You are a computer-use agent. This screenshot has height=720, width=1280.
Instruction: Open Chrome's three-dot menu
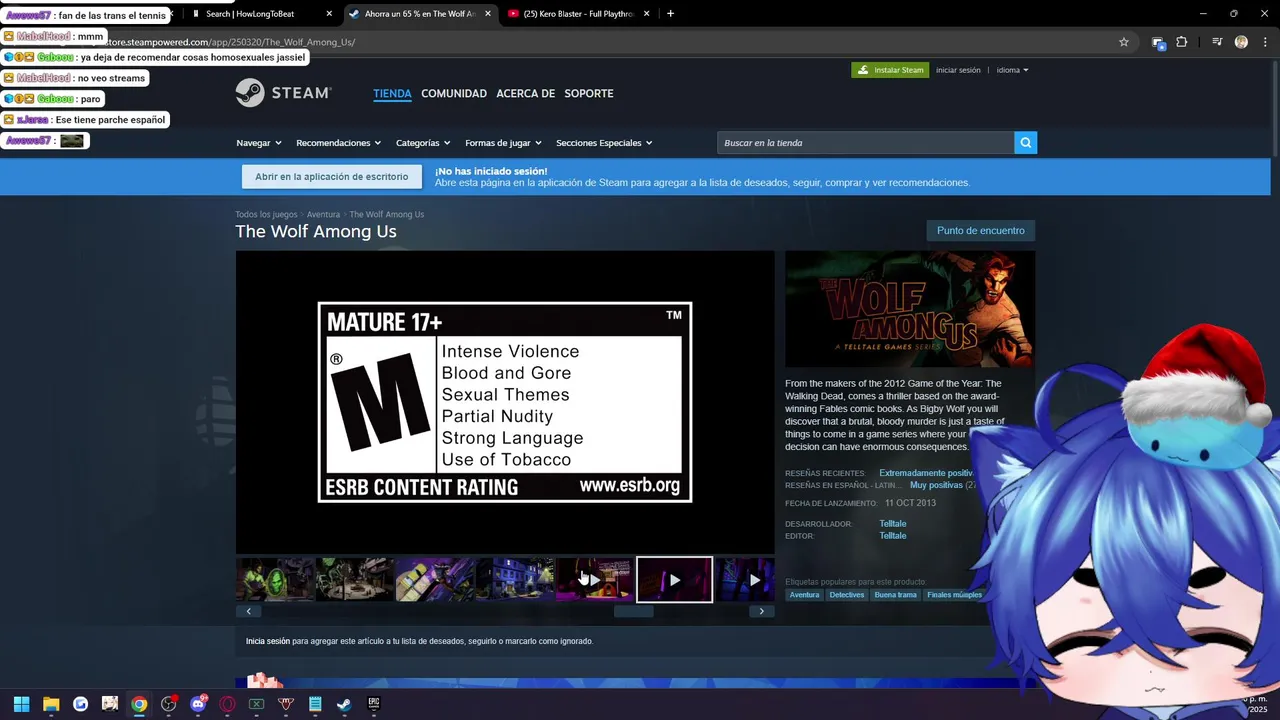tap(1264, 42)
